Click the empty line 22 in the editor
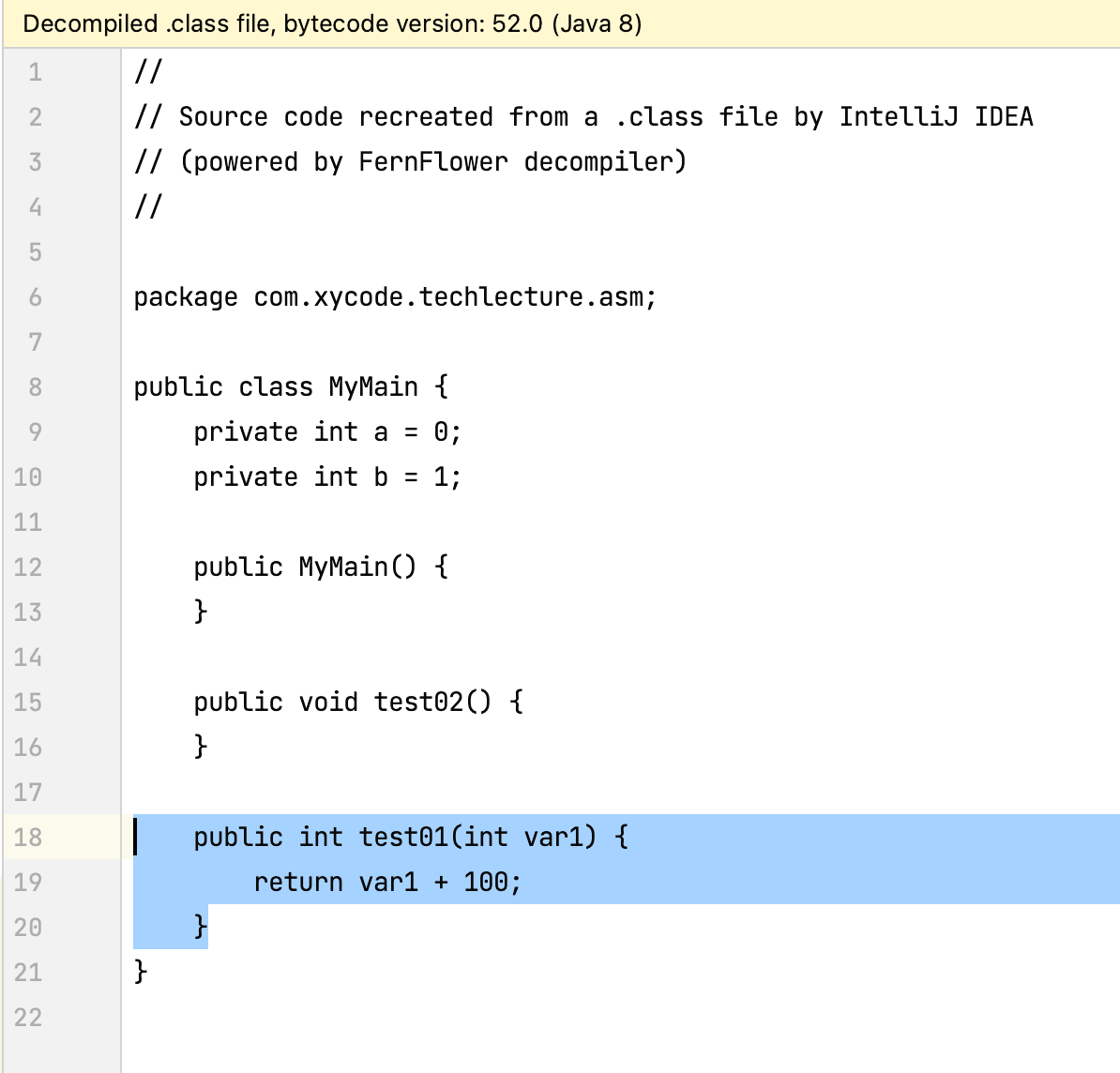 click(563, 1017)
